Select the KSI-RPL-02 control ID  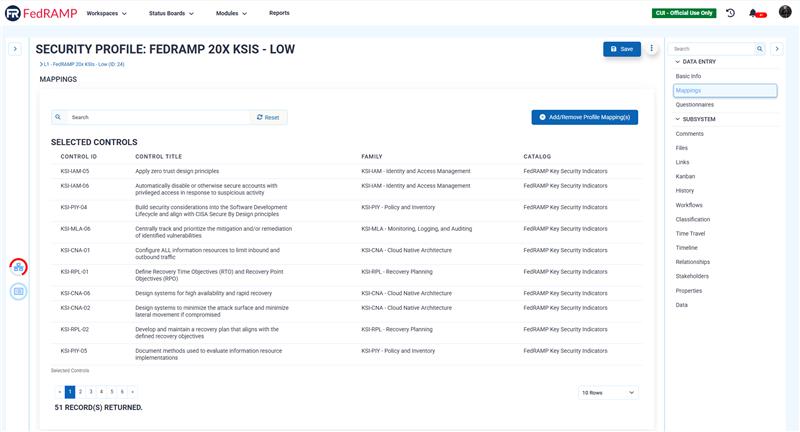74,329
